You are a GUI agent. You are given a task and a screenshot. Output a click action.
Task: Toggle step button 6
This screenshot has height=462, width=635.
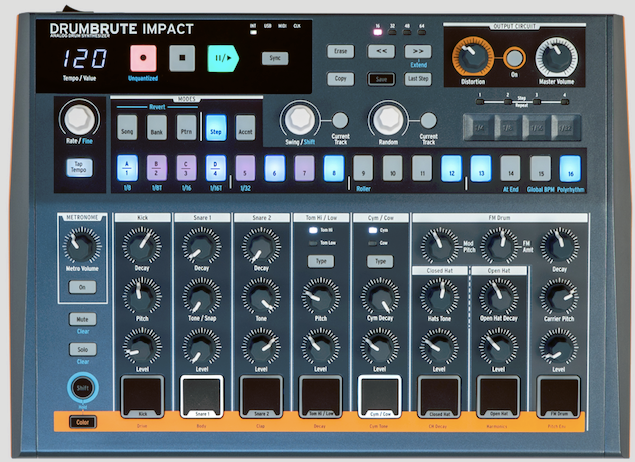(275, 168)
